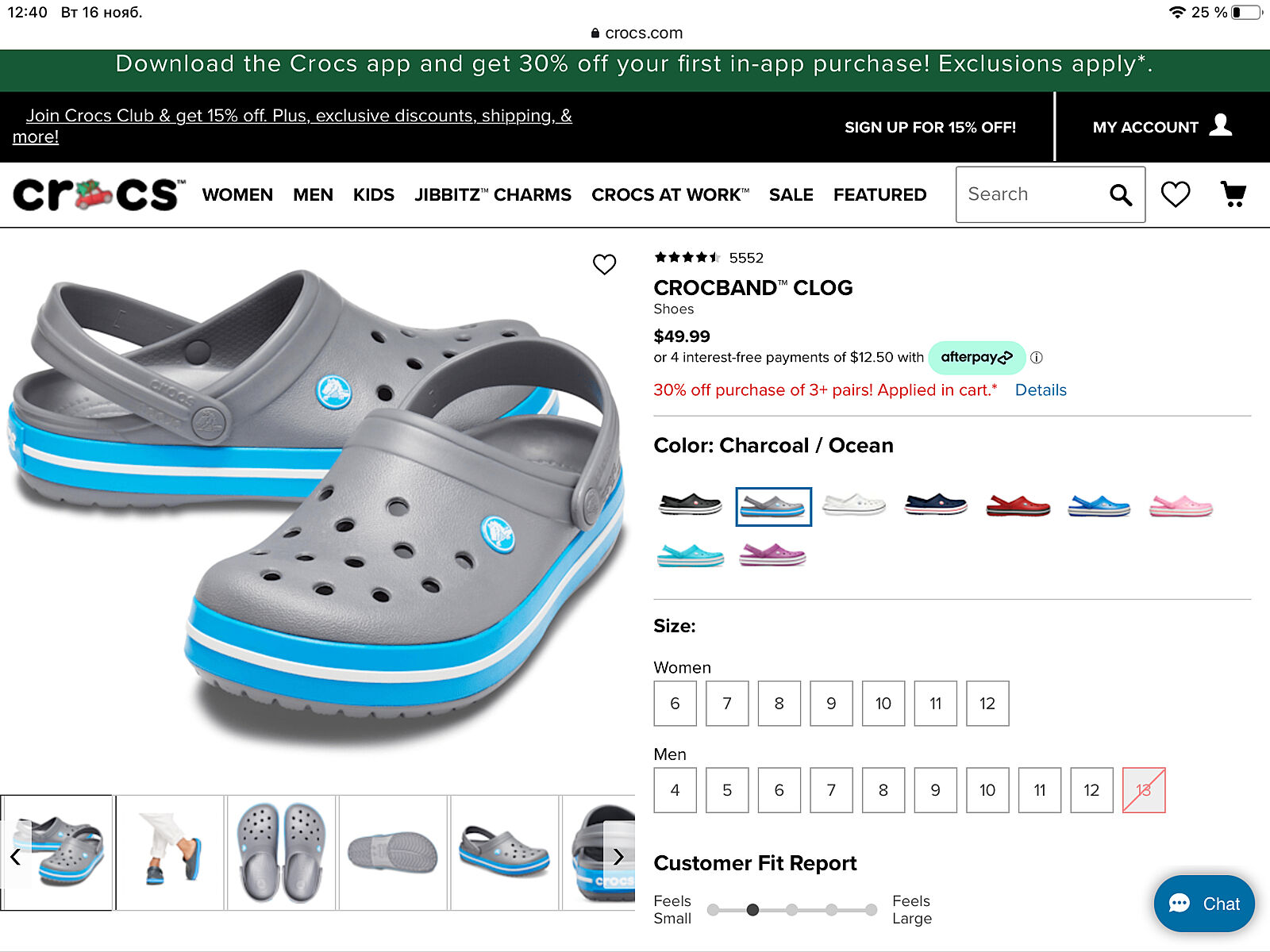Choose the red clog color swatch

(x=1018, y=505)
